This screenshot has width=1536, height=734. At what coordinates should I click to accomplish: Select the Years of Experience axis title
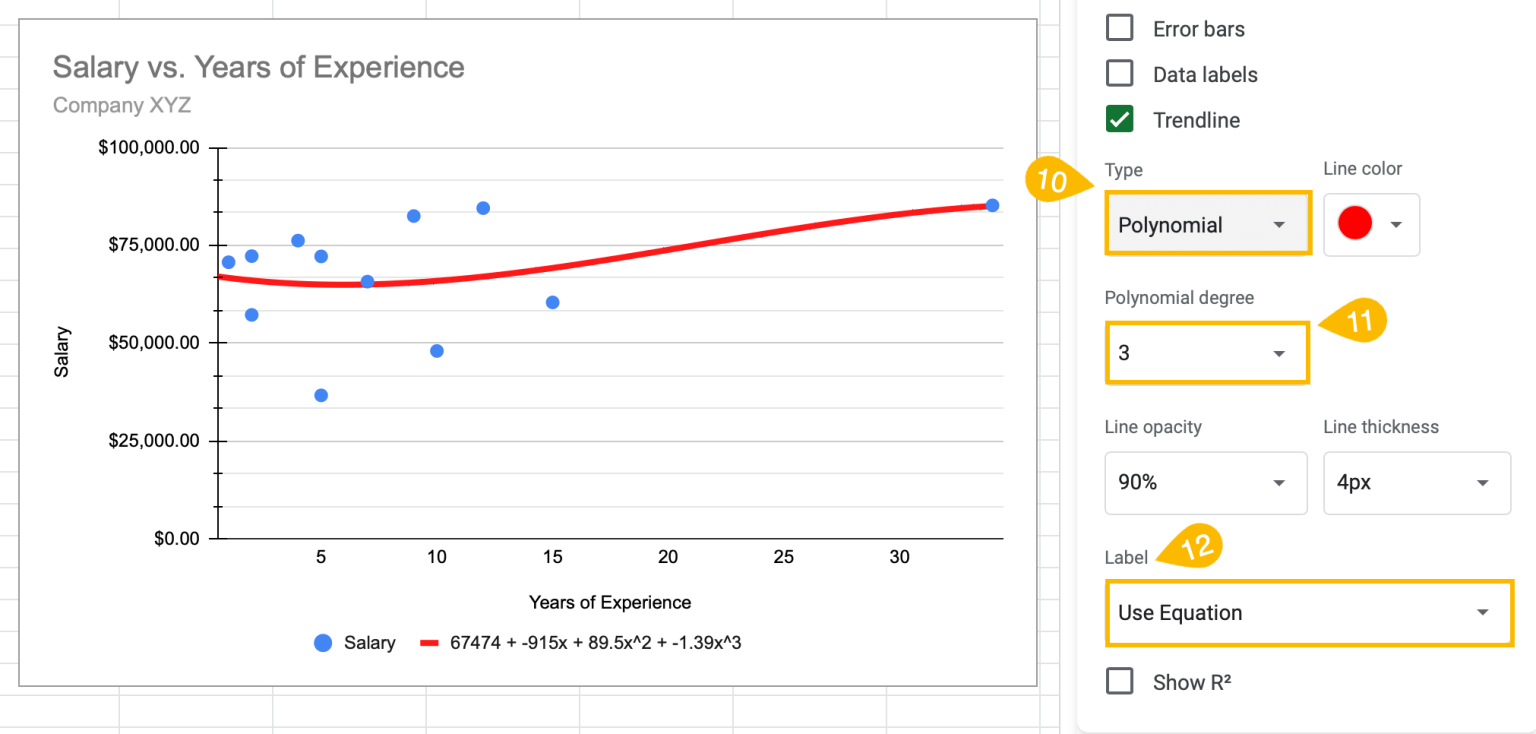(x=609, y=602)
